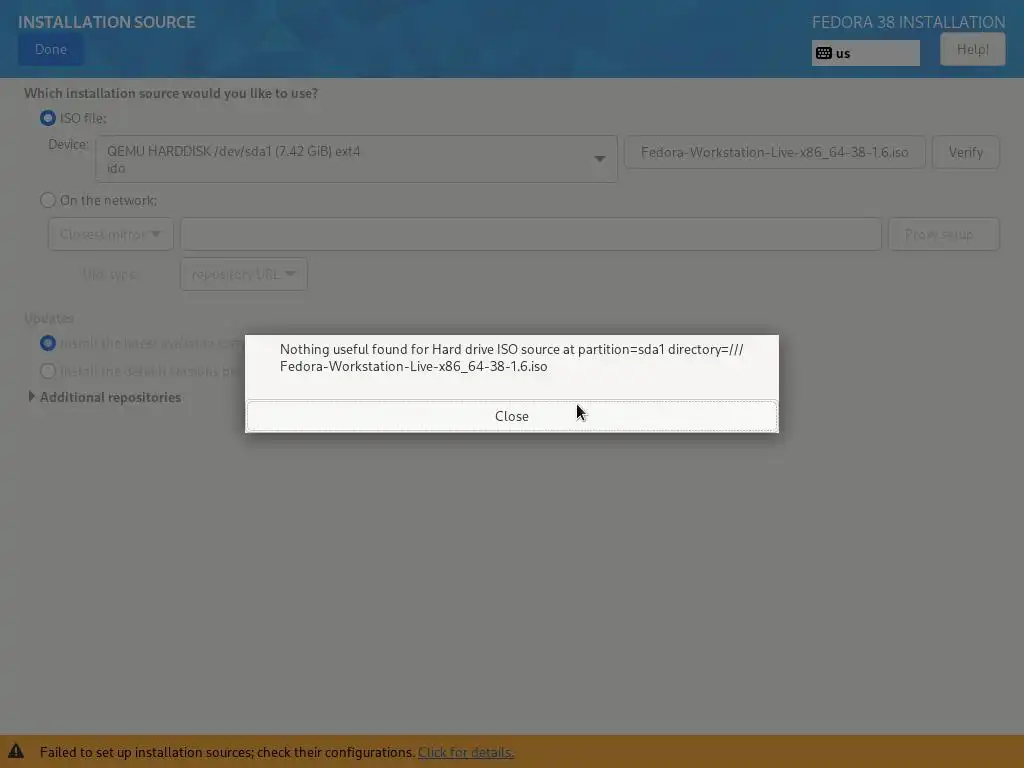
Task: Click the Fedora-Workstation-Live ISO file chooser button
Action: pos(775,152)
